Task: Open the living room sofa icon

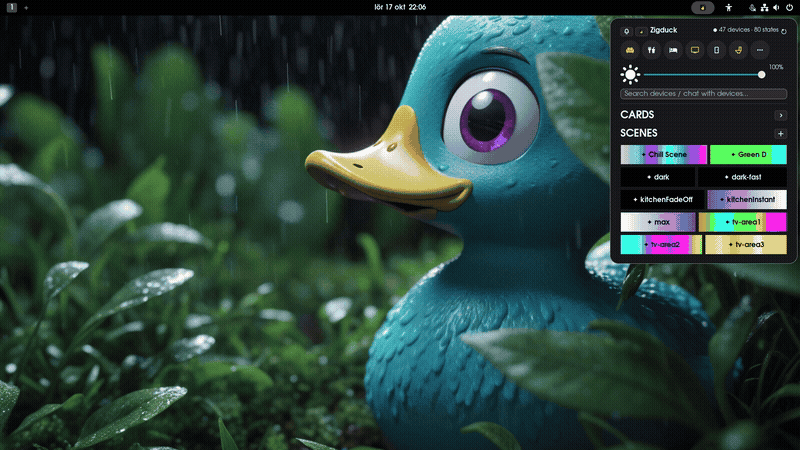Action: 630,50
